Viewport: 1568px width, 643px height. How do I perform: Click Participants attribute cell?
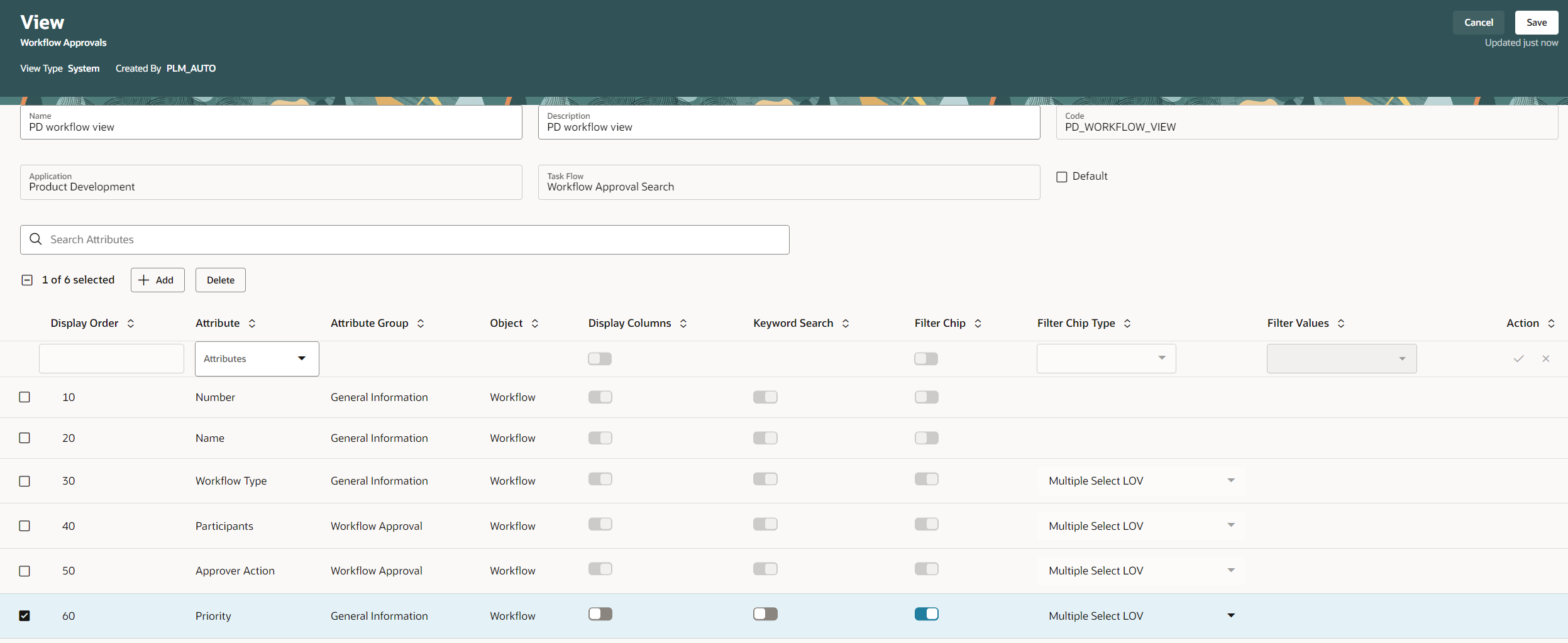click(x=224, y=526)
